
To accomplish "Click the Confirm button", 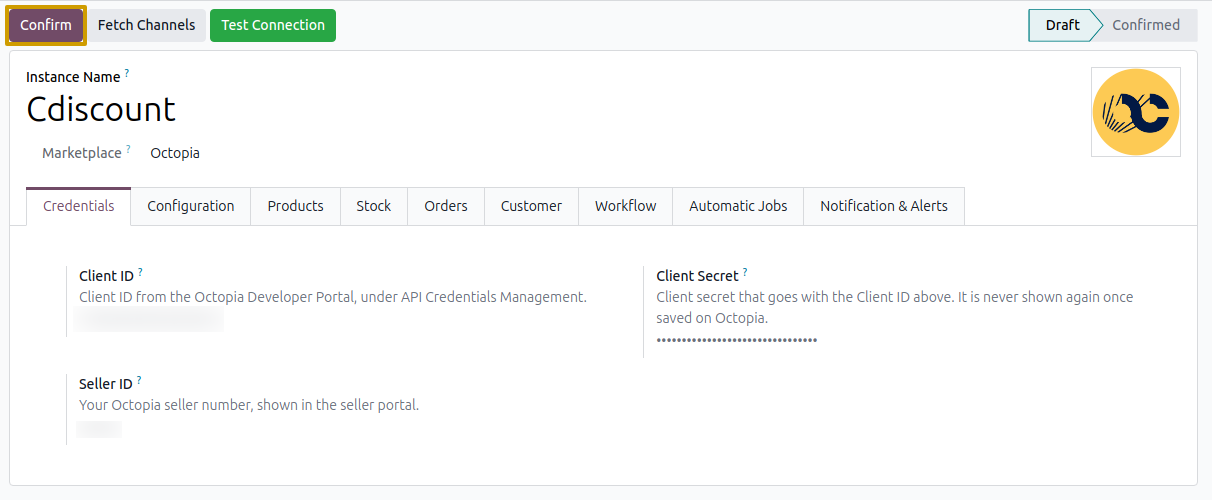I will [x=46, y=25].
